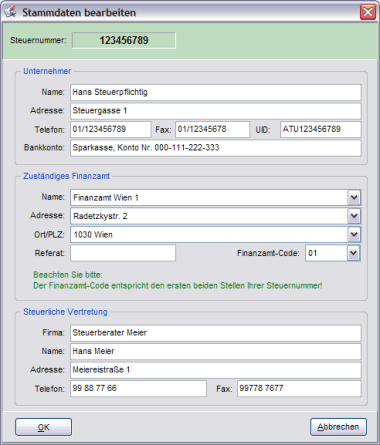Click the Finanzamt-Code value 01
The height and width of the screenshot is (445, 380).
[x=312, y=253]
